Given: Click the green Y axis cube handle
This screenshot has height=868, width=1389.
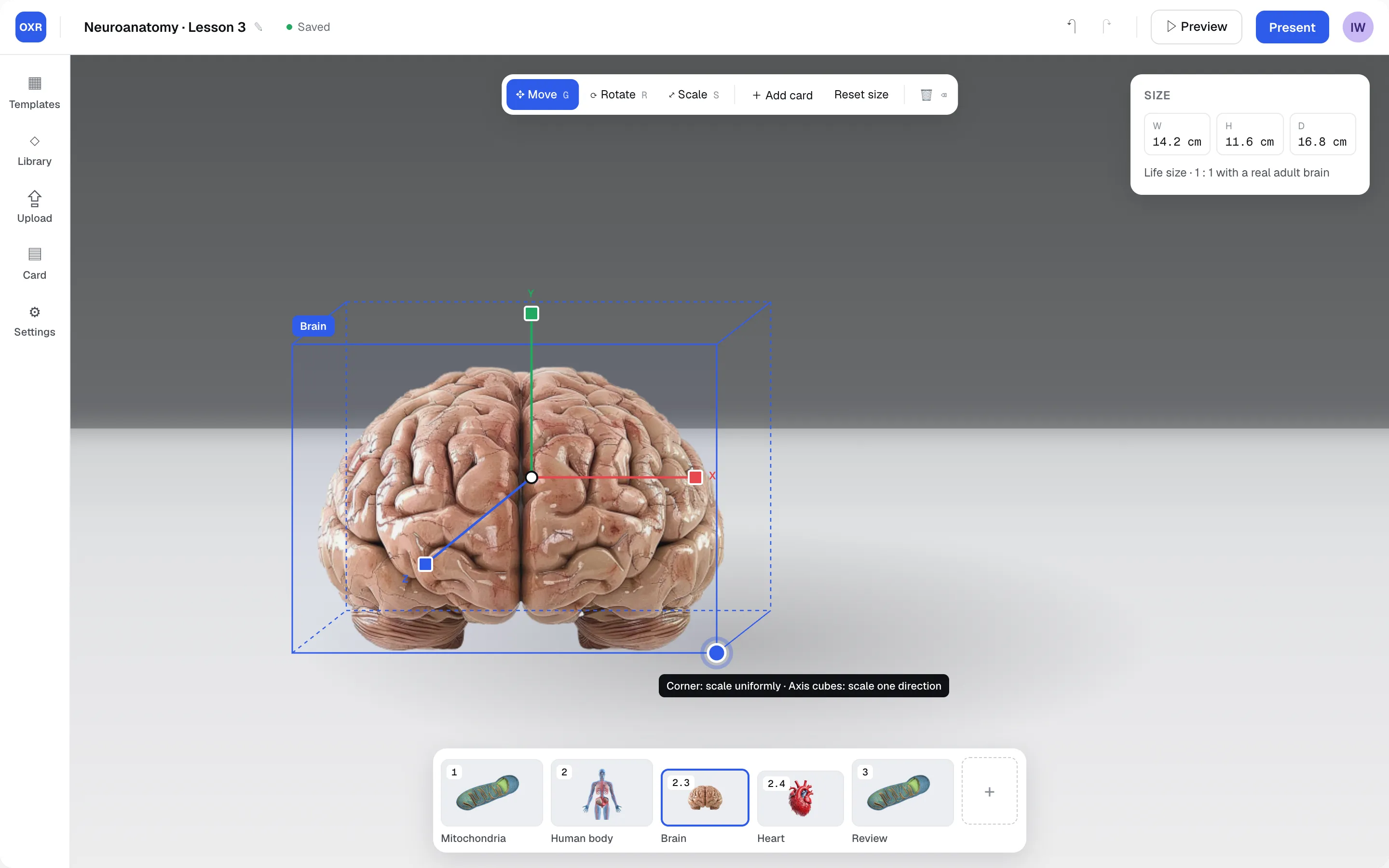Looking at the screenshot, I should pos(531,313).
